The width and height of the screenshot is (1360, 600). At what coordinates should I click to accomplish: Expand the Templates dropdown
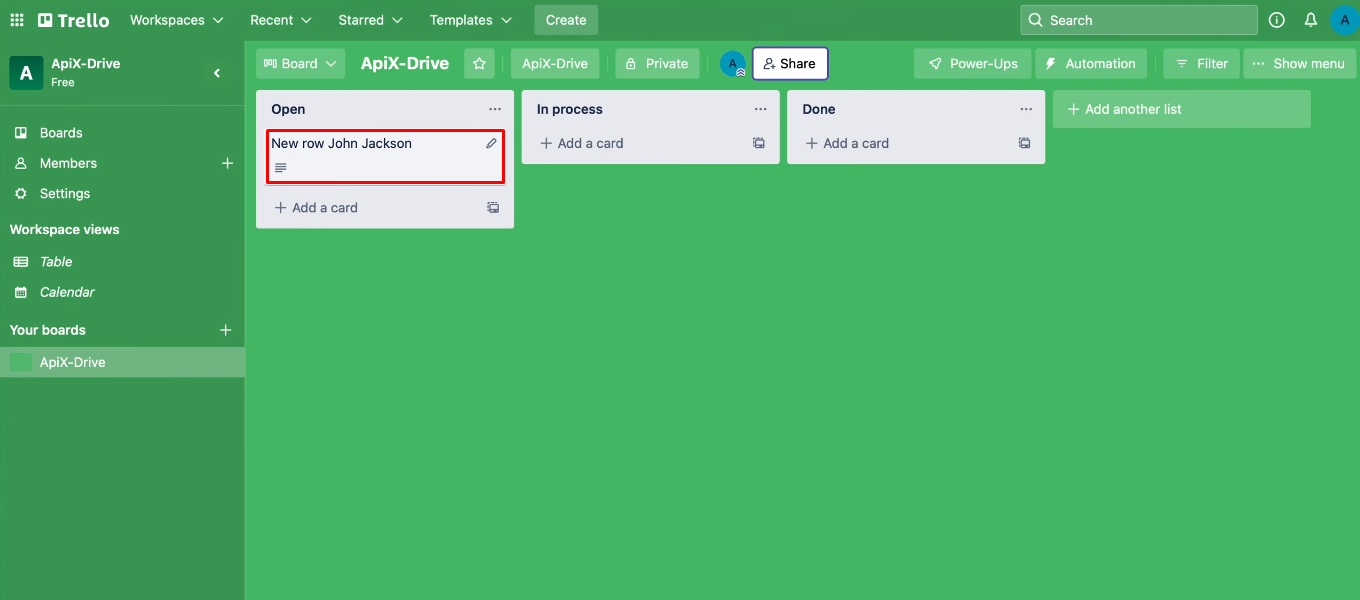(x=470, y=19)
